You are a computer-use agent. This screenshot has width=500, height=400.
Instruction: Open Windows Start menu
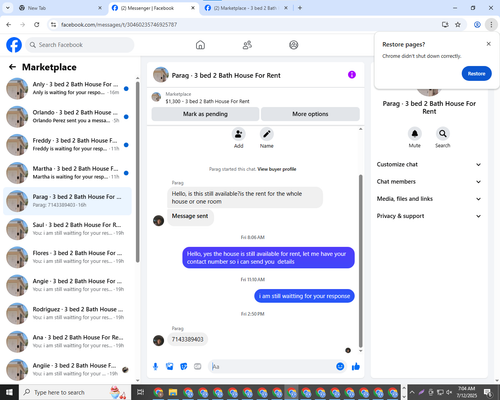pos(9,392)
